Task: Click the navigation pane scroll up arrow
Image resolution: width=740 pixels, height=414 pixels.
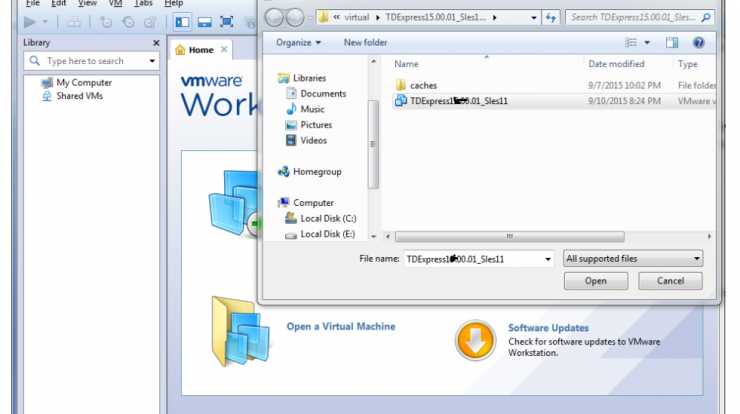Action: click(373, 62)
